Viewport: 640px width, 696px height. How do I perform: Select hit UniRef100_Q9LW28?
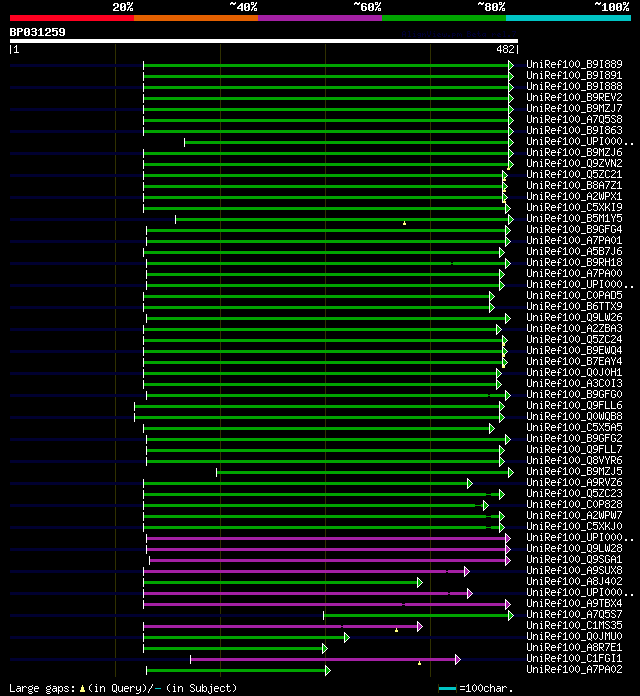coord(574,548)
